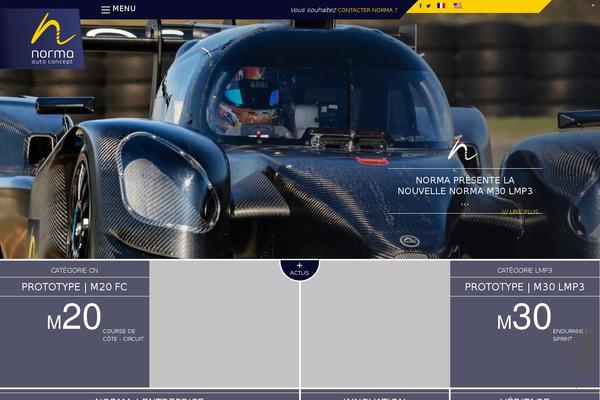Viewport: 600px width, 400px height.
Task: Open Norma's Facebook page icon
Action: pos(420,6)
